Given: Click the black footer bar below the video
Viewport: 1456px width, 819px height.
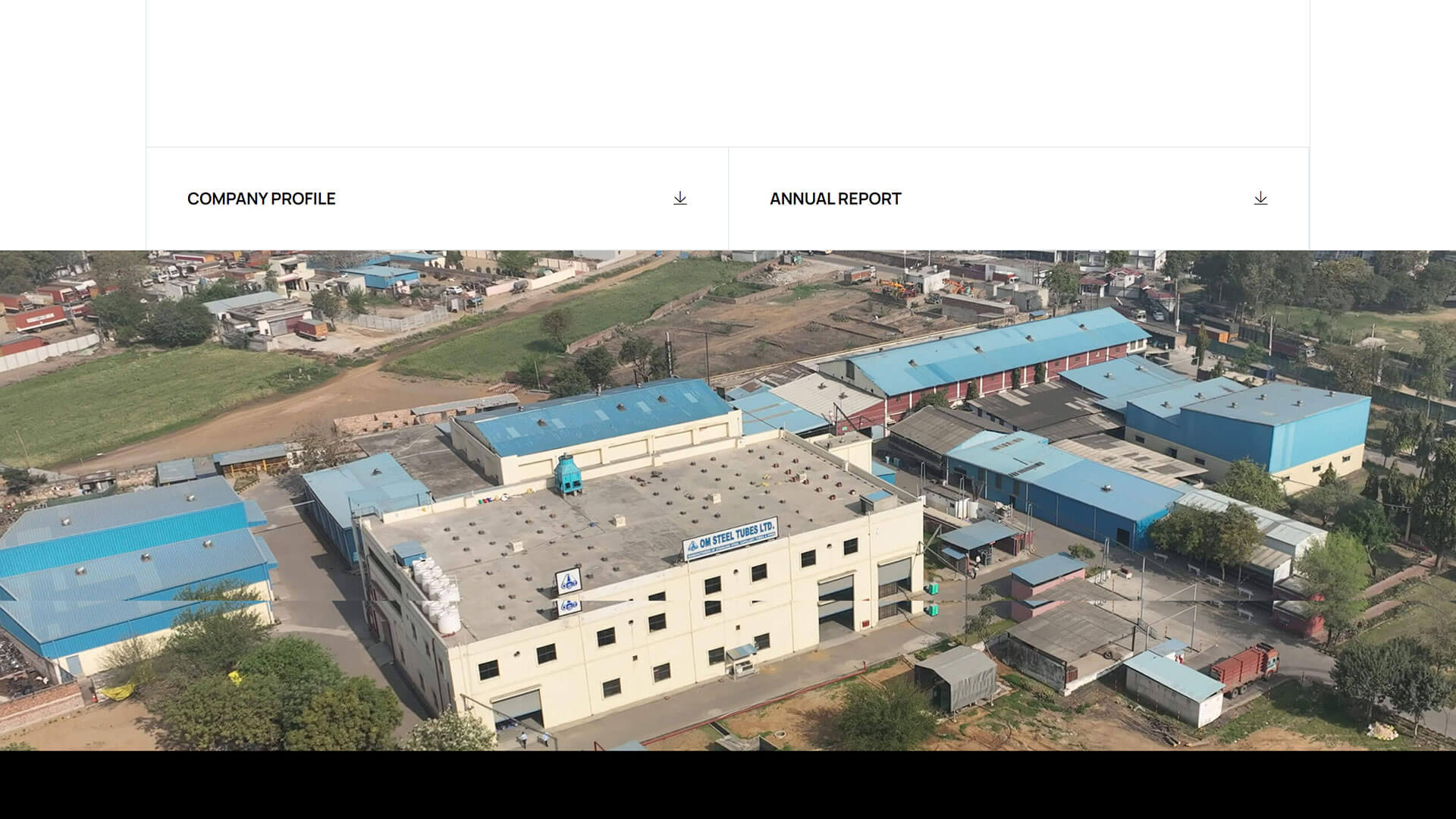Looking at the screenshot, I should (728, 785).
